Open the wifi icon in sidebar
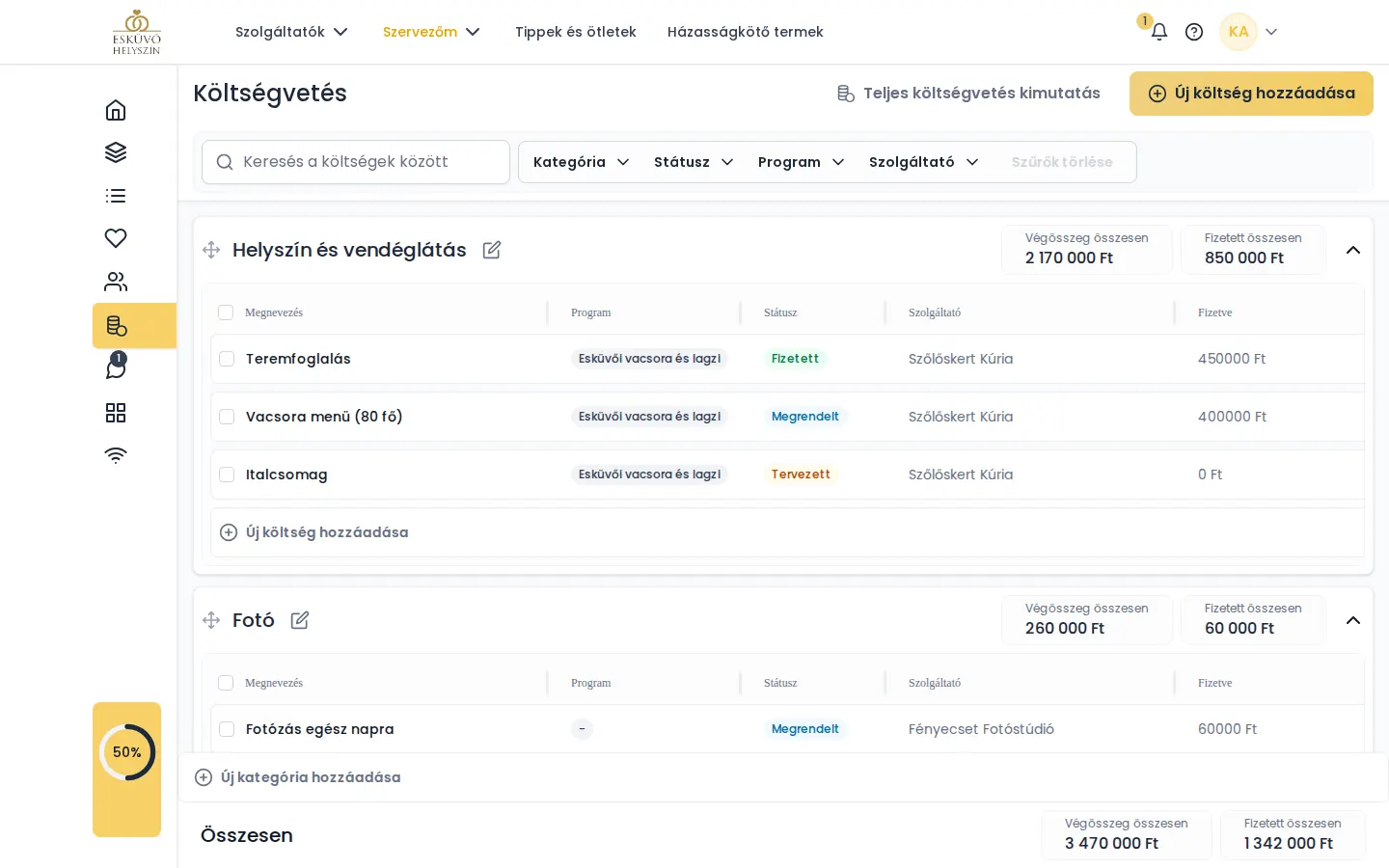1389x868 pixels. pyautogui.click(x=116, y=455)
